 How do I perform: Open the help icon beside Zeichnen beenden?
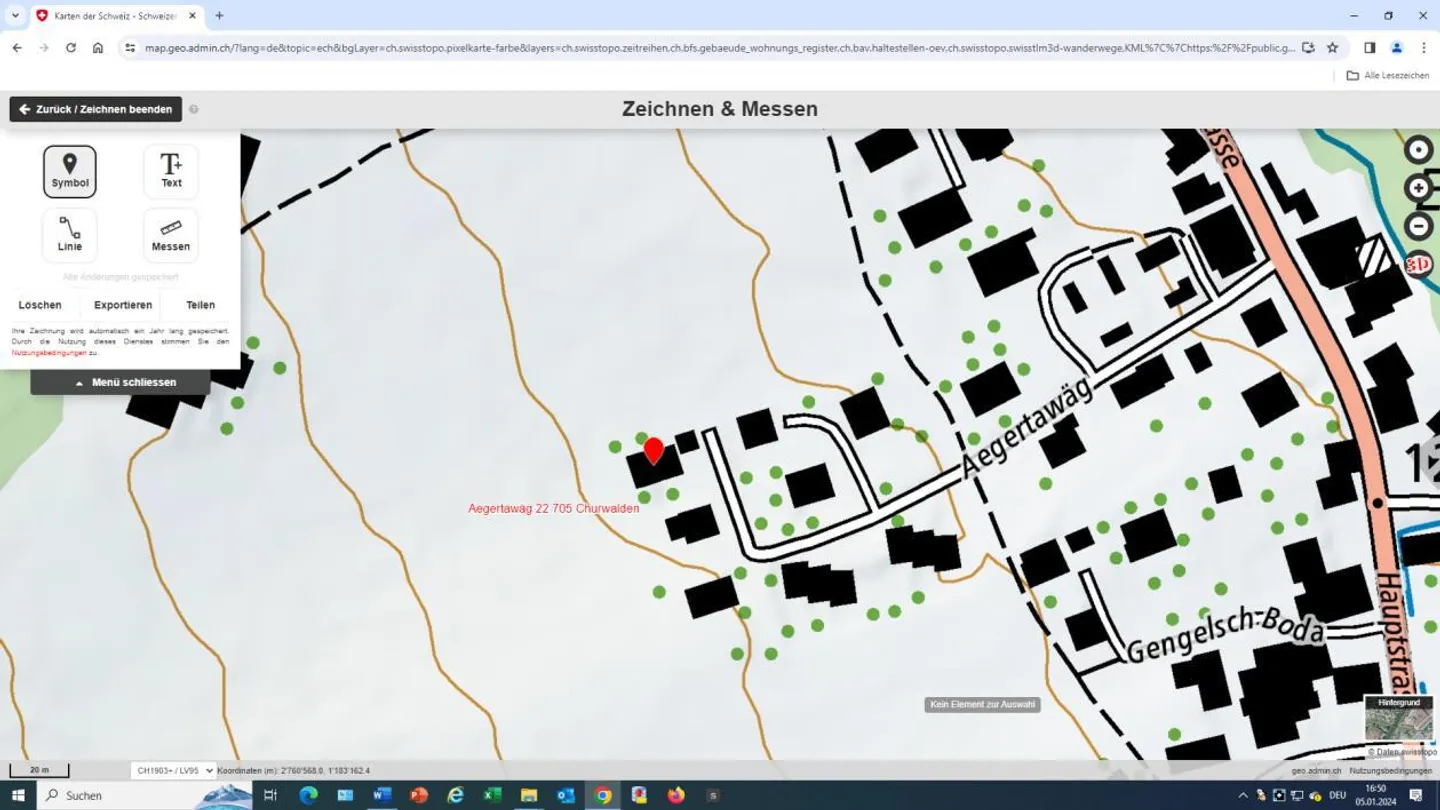pos(194,109)
